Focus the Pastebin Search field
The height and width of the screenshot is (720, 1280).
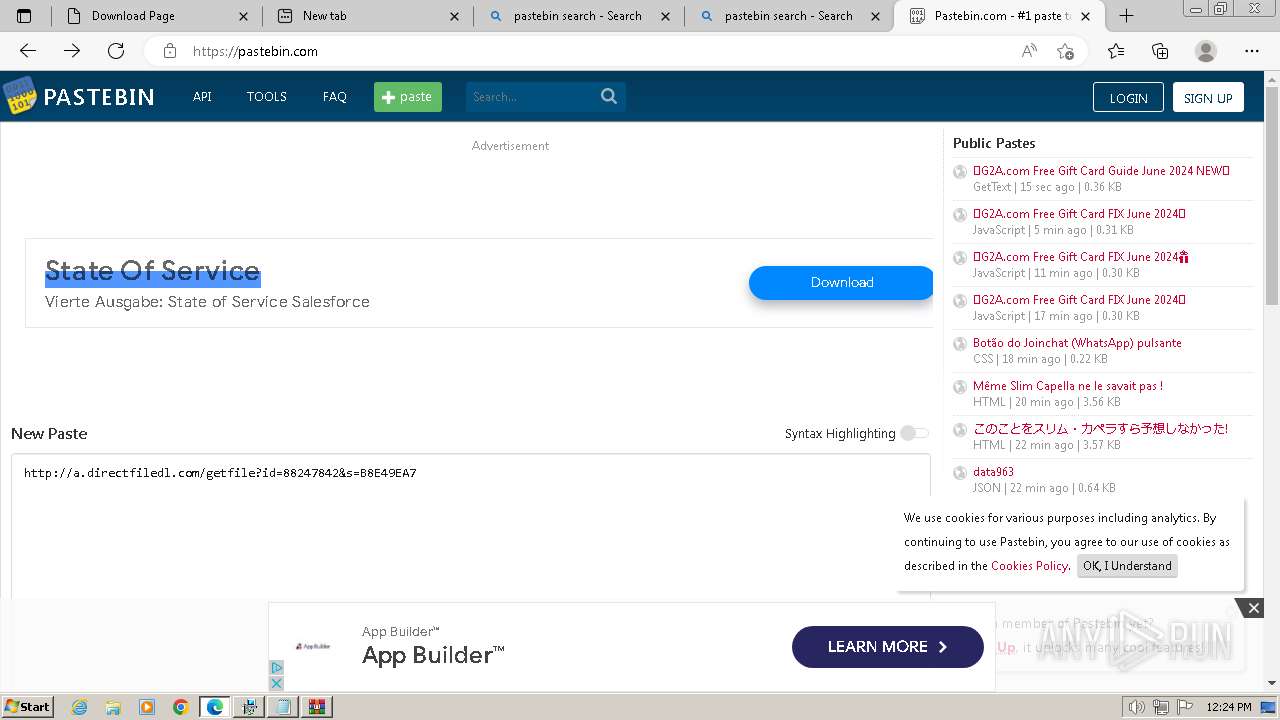531,96
